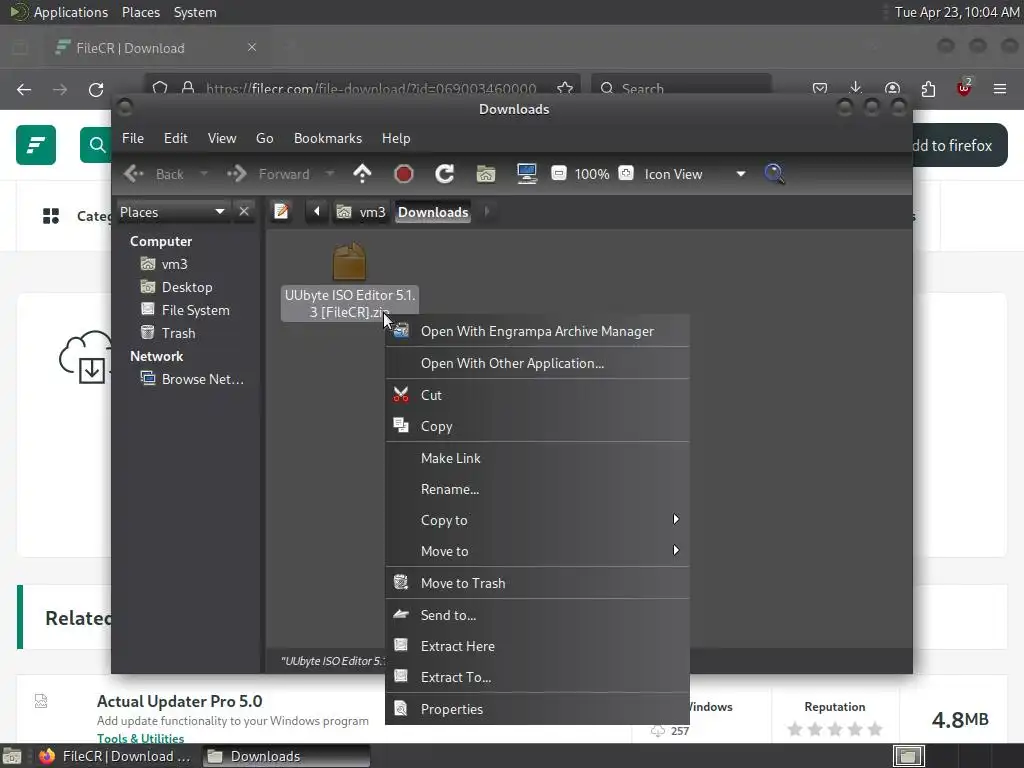The width and height of the screenshot is (1024, 768).
Task: Open the Icon View dropdown
Action: pos(696,174)
